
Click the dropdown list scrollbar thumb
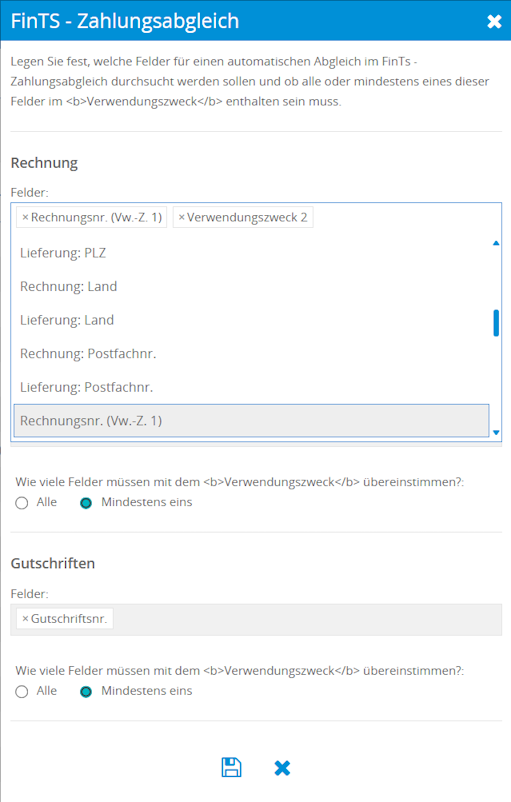tap(496, 323)
